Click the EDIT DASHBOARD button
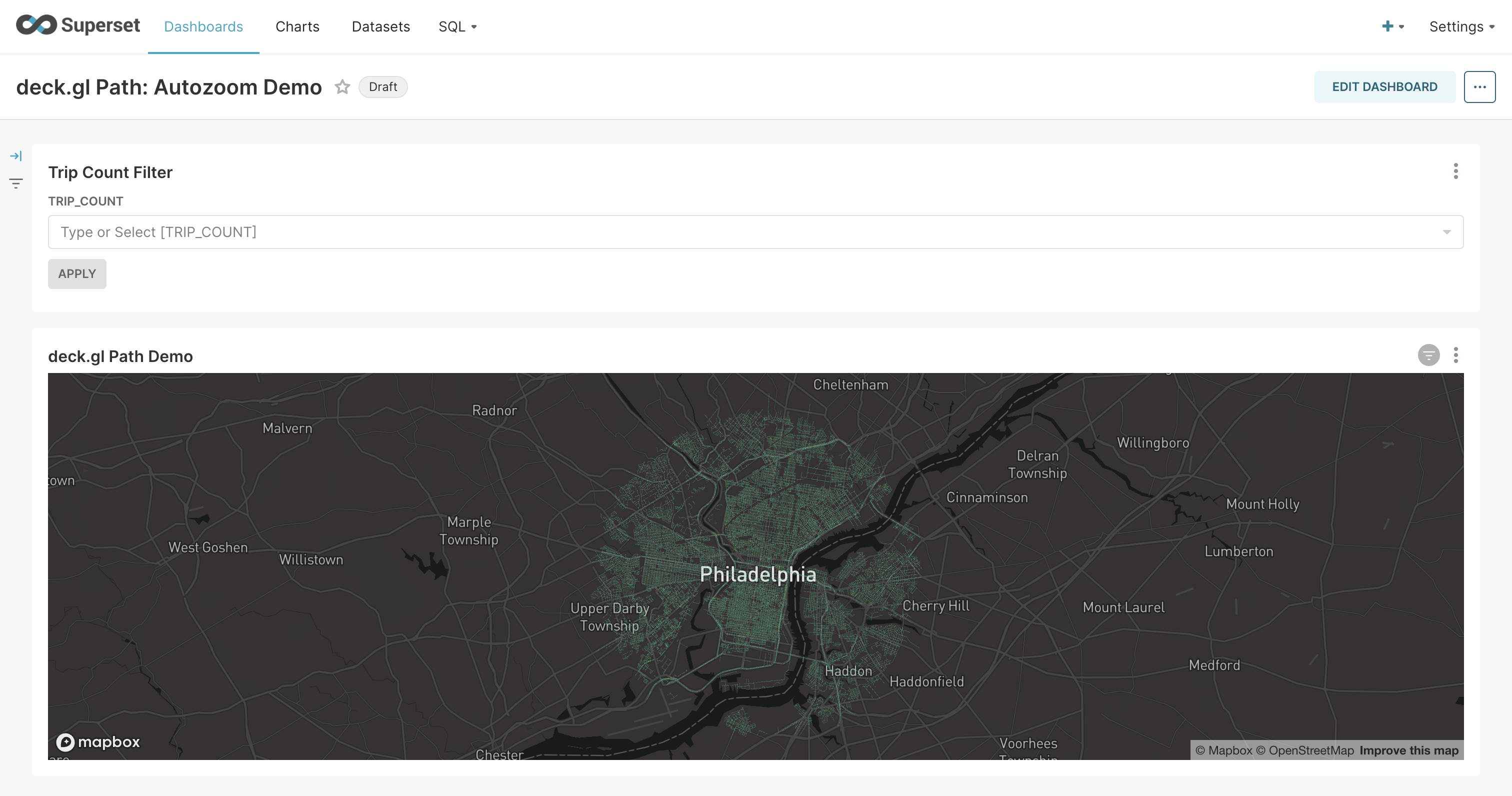 tap(1384, 86)
